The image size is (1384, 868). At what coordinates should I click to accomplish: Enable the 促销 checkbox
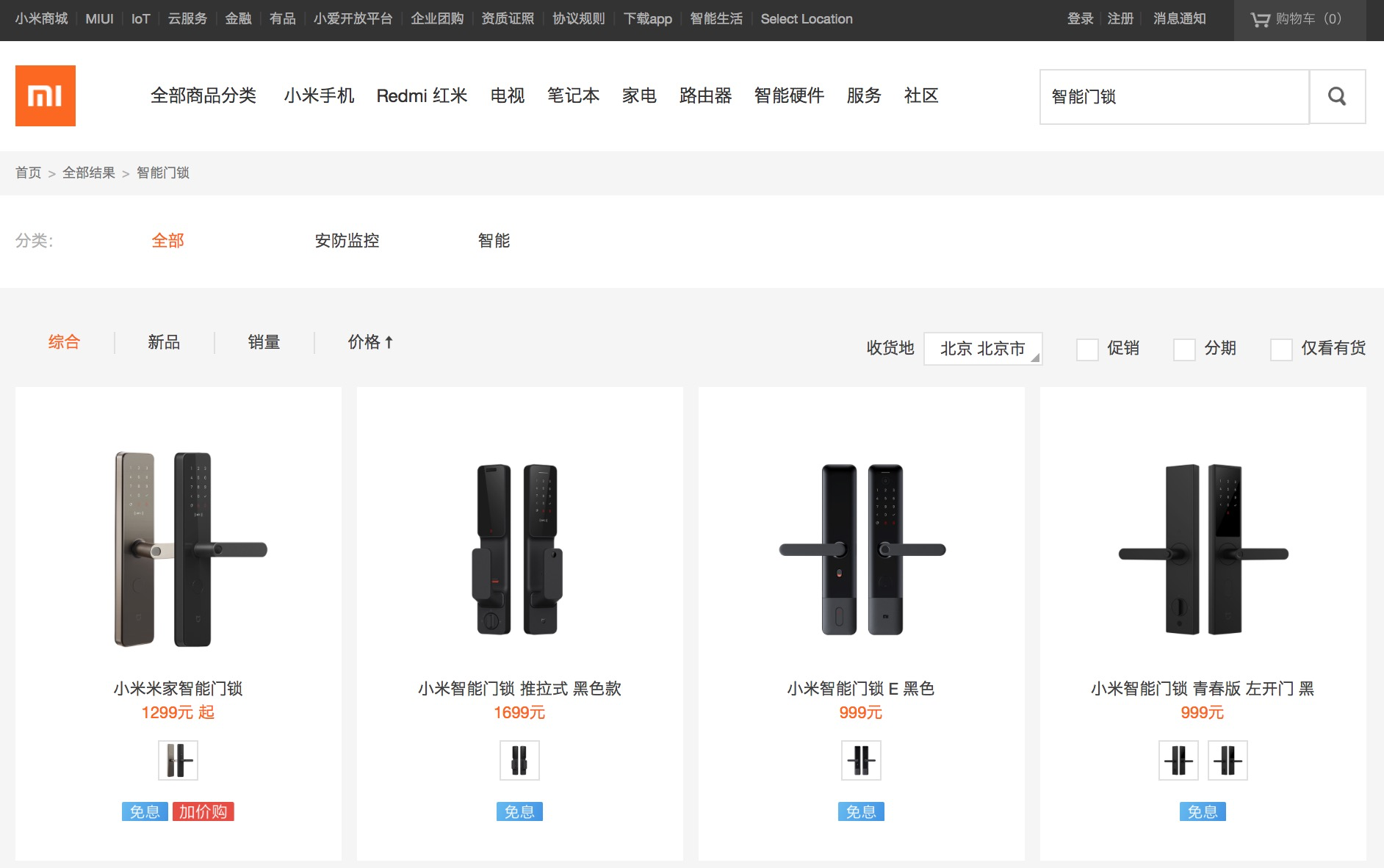point(1087,350)
